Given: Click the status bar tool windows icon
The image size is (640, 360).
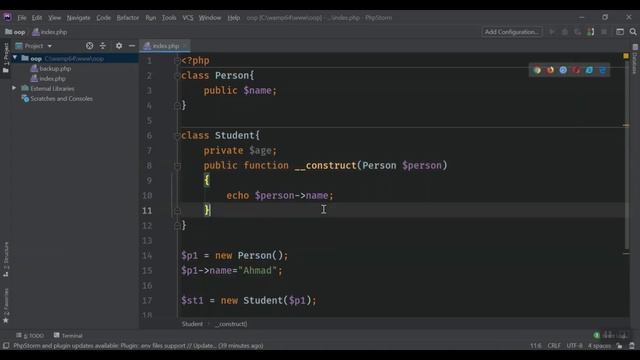Looking at the screenshot, I should click(x=6, y=346).
